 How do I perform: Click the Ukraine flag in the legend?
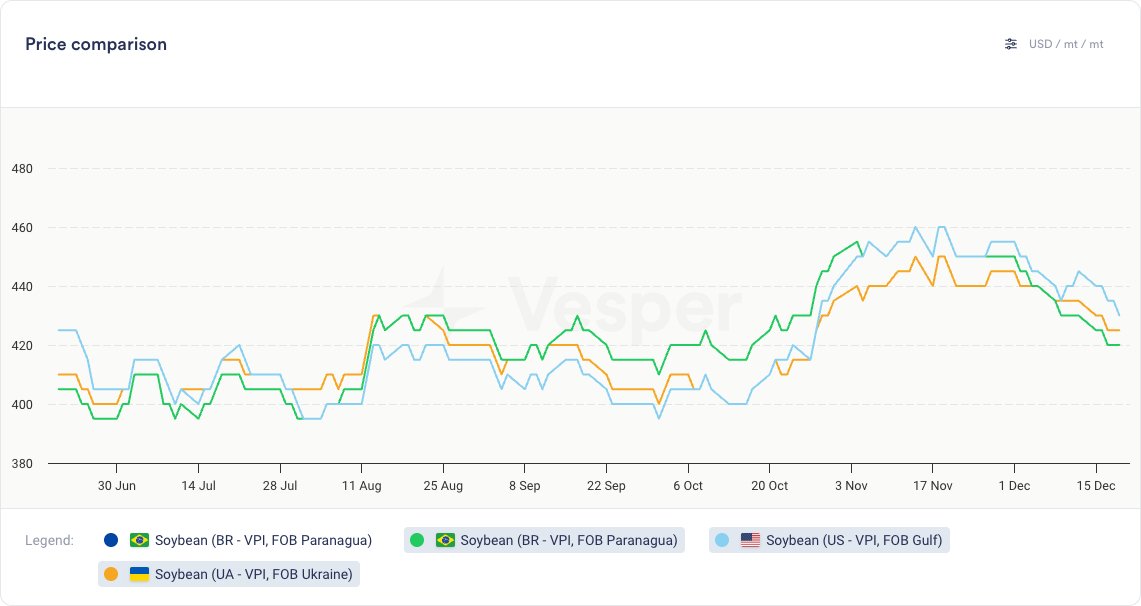(140, 574)
